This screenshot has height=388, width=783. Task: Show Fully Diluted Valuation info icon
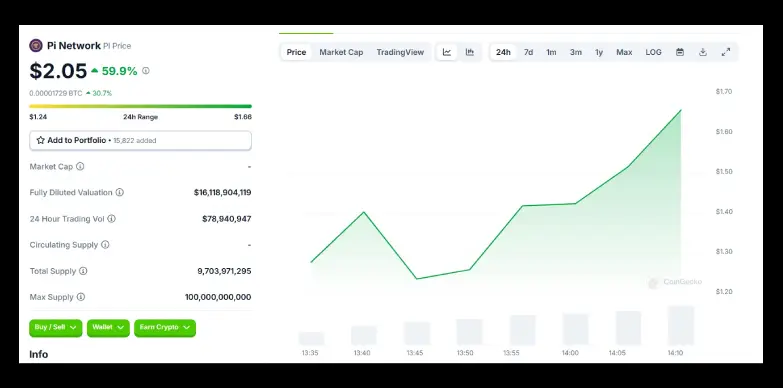tap(119, 192)
